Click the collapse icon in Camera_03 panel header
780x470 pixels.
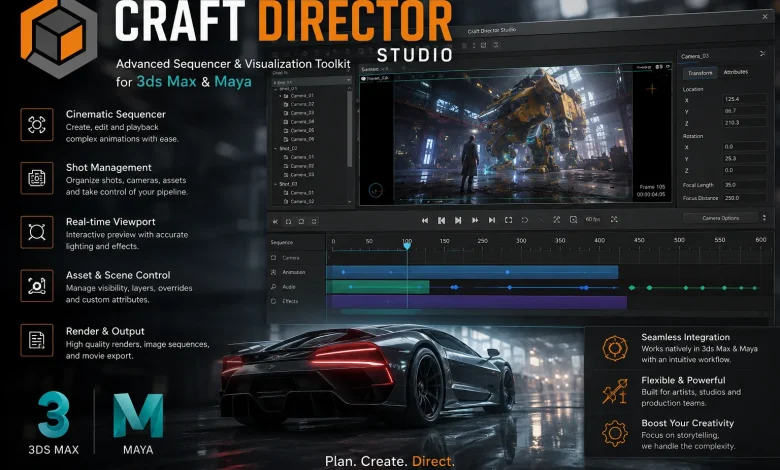point(763,53)
